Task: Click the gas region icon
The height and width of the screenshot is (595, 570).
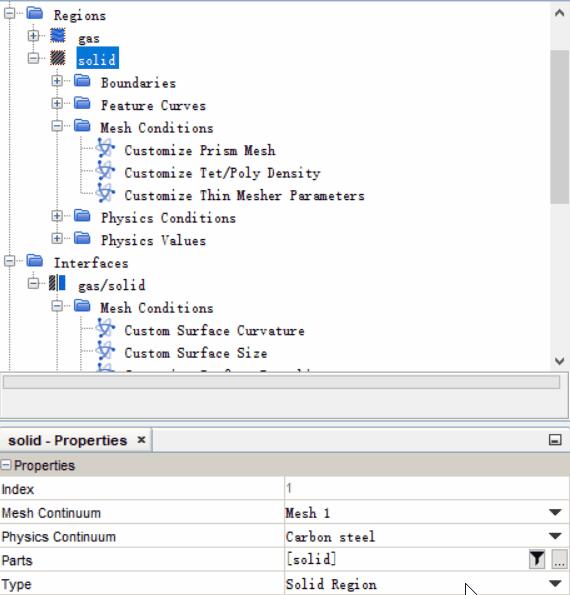Action: (58, 36)
